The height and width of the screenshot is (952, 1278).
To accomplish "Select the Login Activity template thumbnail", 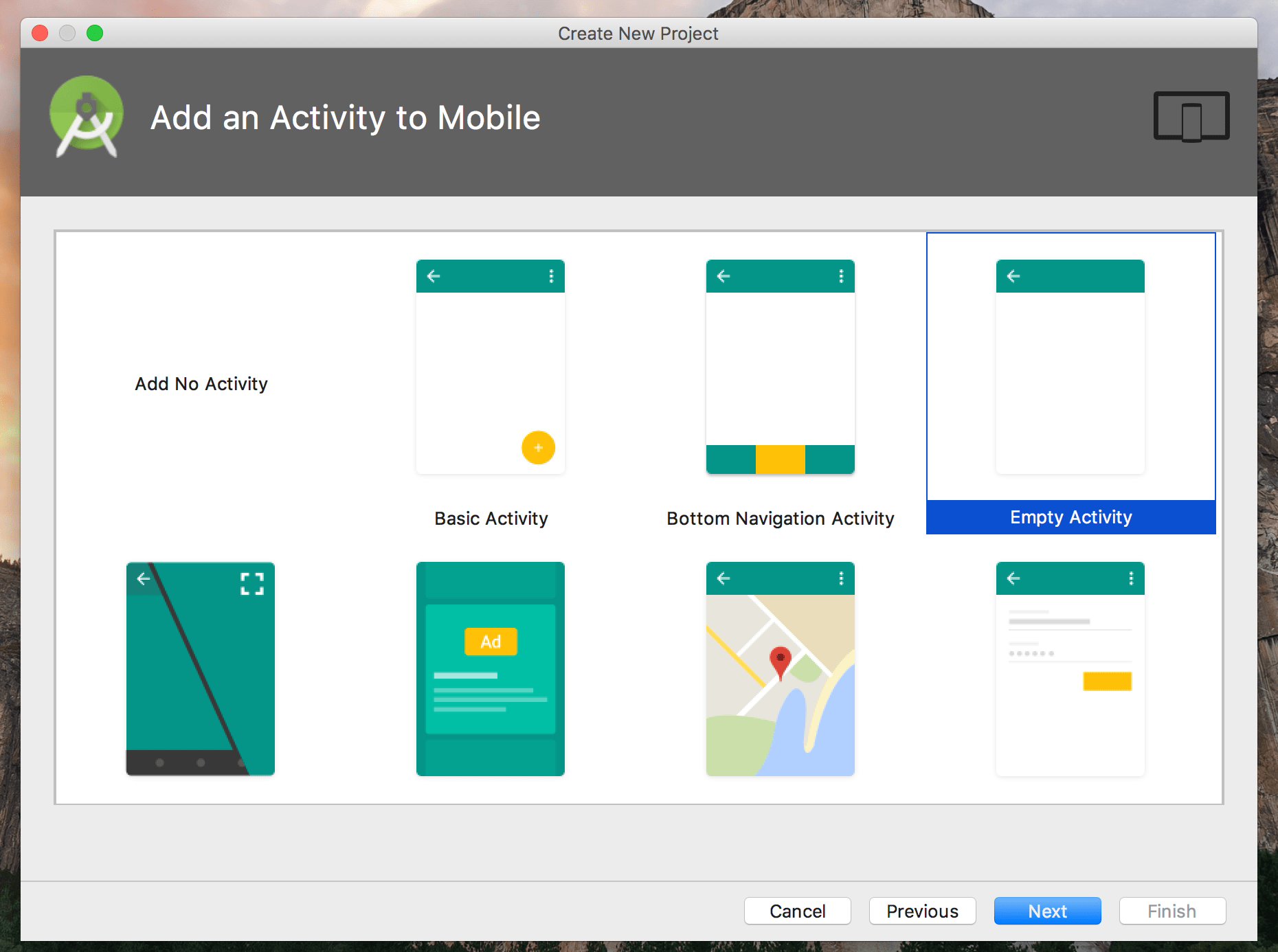I will point(1069,668).
